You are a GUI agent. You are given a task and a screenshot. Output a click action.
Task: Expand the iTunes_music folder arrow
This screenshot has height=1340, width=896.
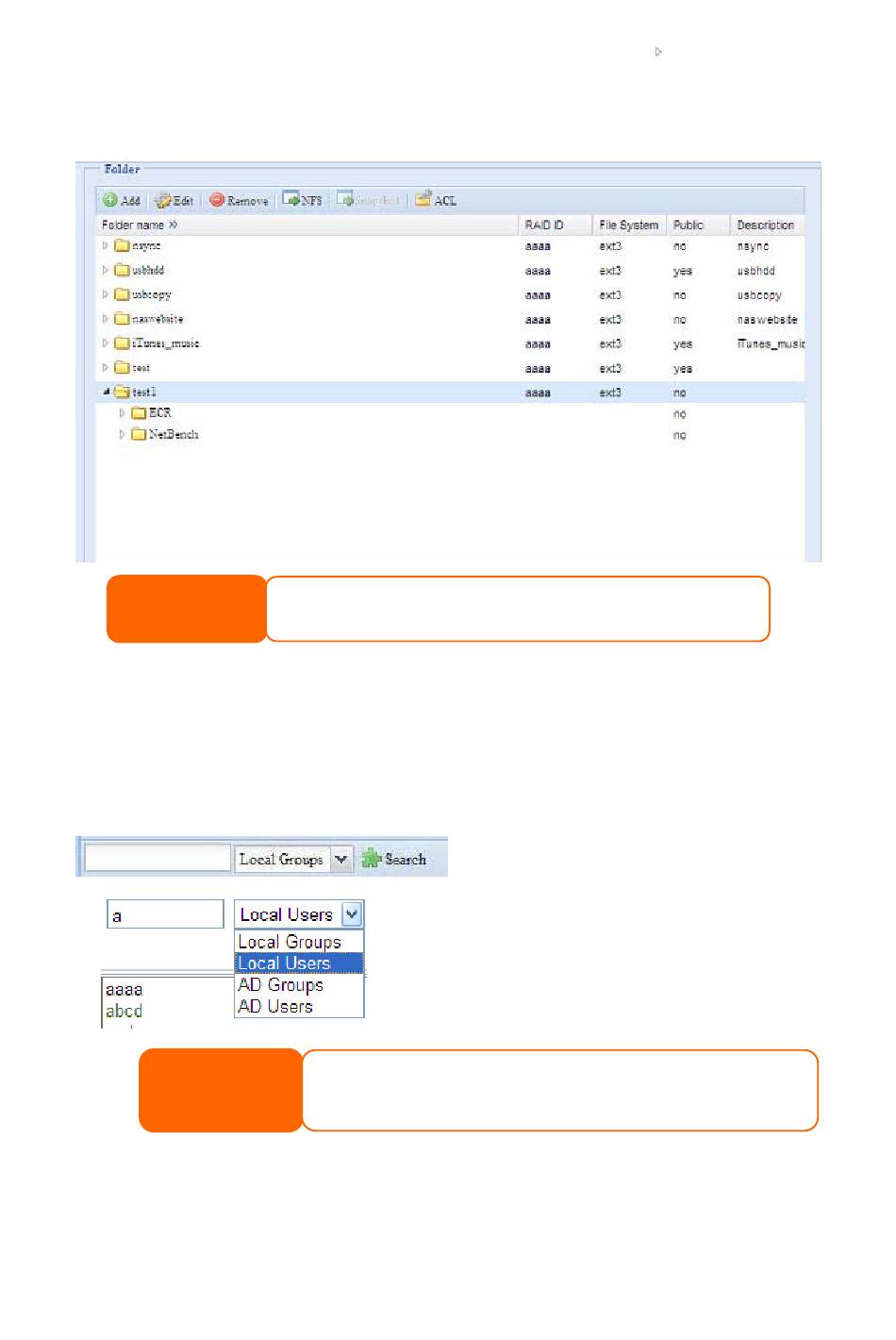click(106, 343)
